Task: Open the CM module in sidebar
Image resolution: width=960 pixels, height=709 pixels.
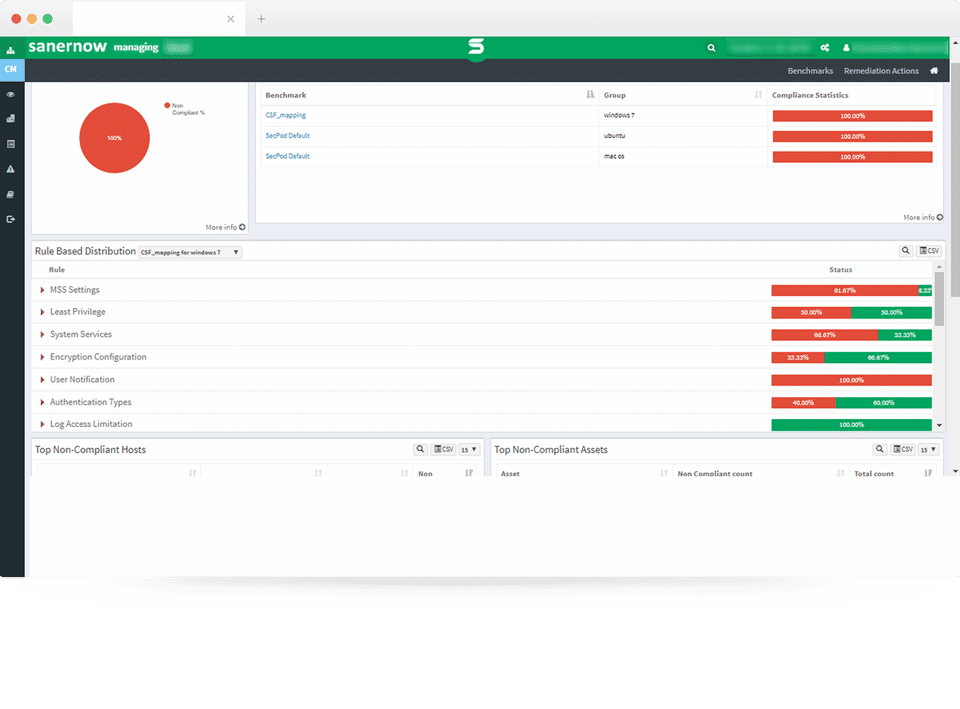Action: coord(12,70)
